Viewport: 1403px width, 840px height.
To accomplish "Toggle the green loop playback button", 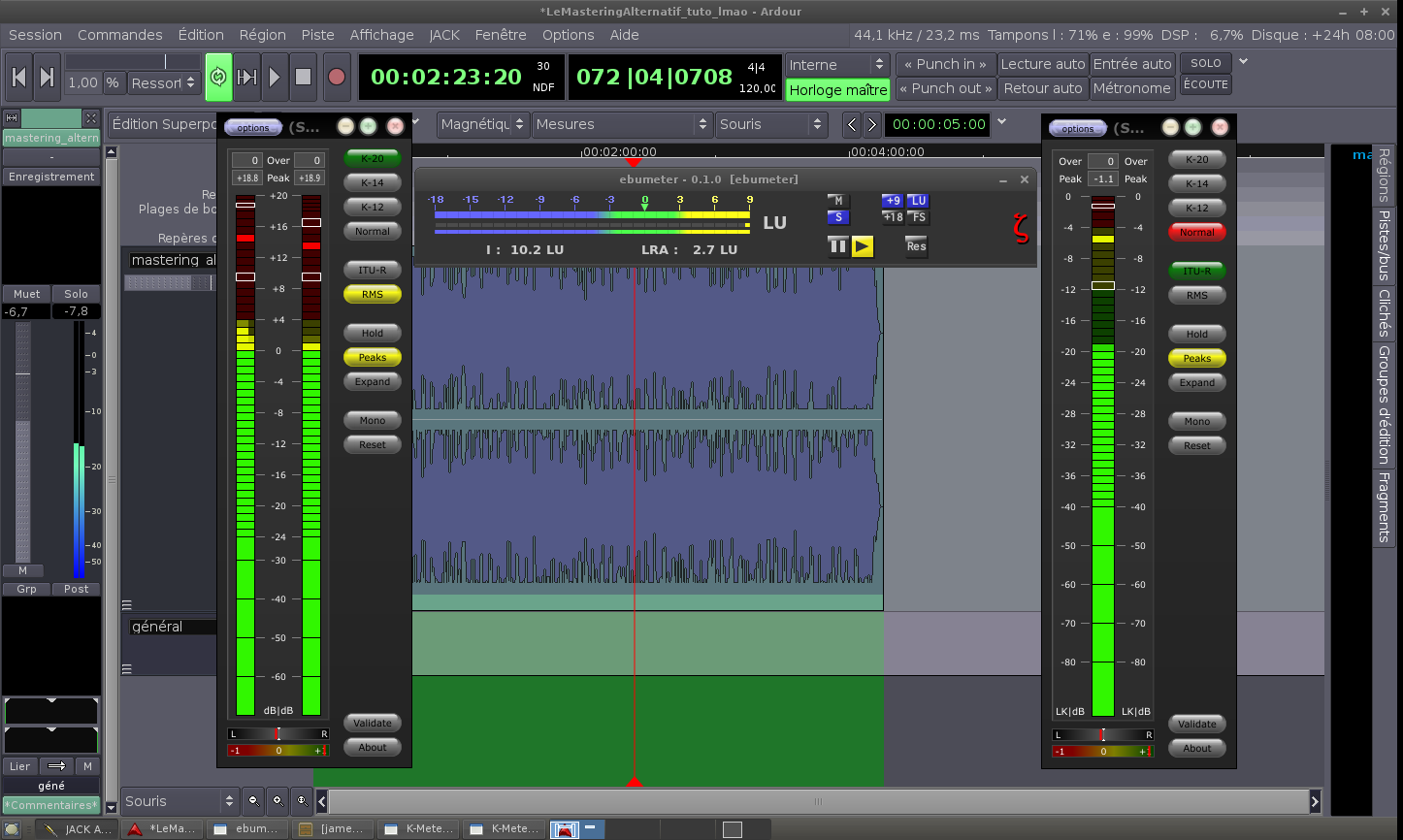I will [218, 78].
